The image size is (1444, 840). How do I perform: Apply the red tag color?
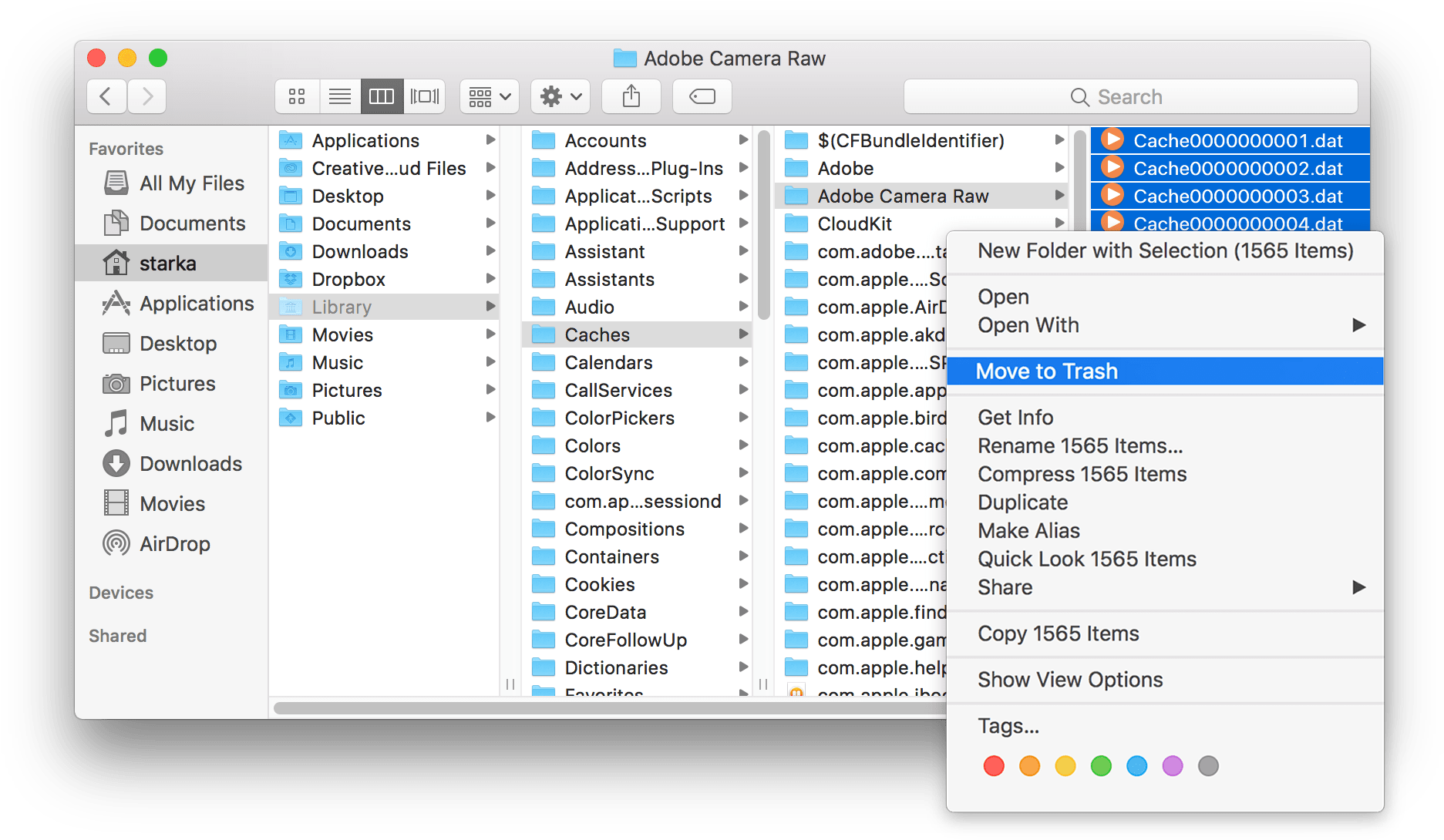point(993,766)
